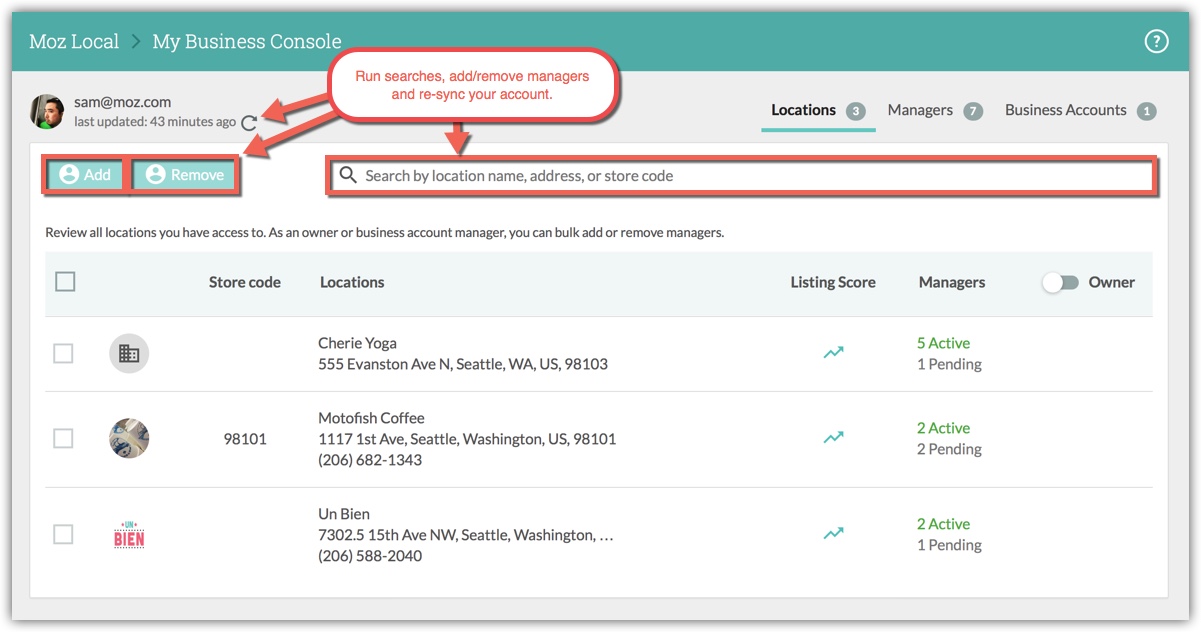Click 1 Pending under Un Bien managers
Screen dimensions: 1201x632
tap(949, 545)
